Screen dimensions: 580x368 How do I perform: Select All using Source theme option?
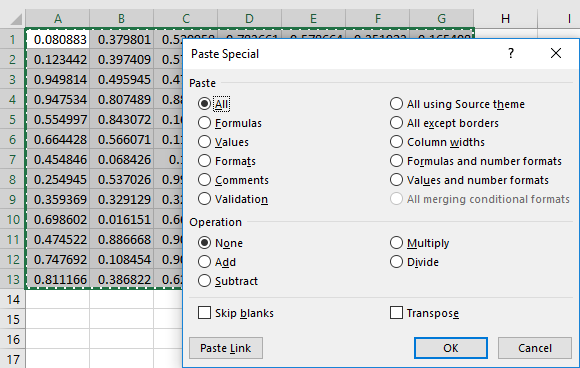pyautogui.click(x=396, y=104)
